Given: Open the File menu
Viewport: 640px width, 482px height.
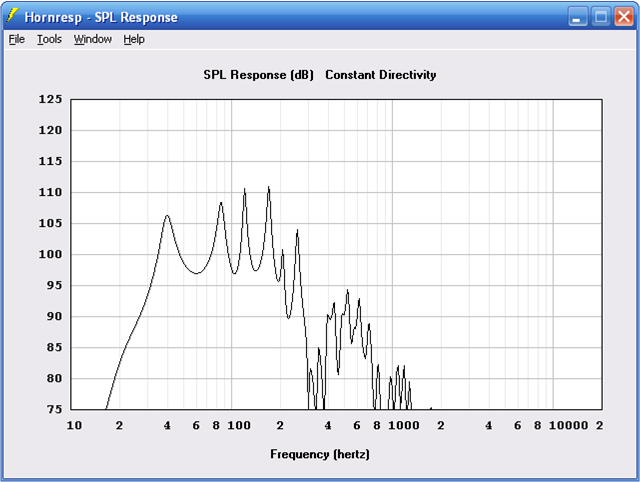Looking at the screenshot, I should pos(17,39).
